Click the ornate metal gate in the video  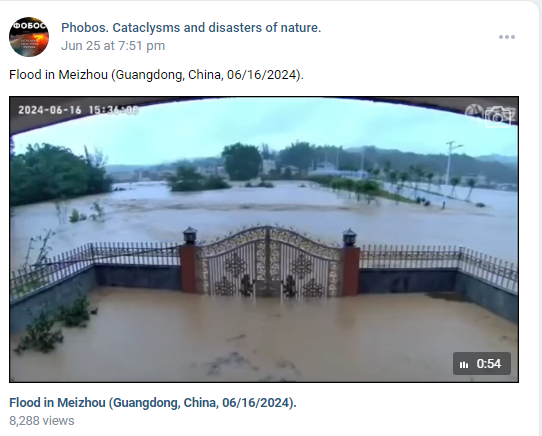269,262
